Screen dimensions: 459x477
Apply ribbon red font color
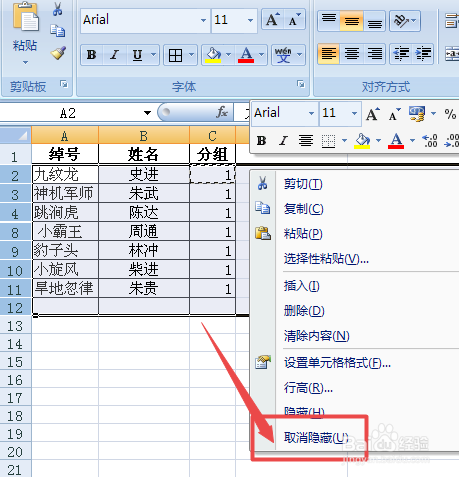click(246, 55)
